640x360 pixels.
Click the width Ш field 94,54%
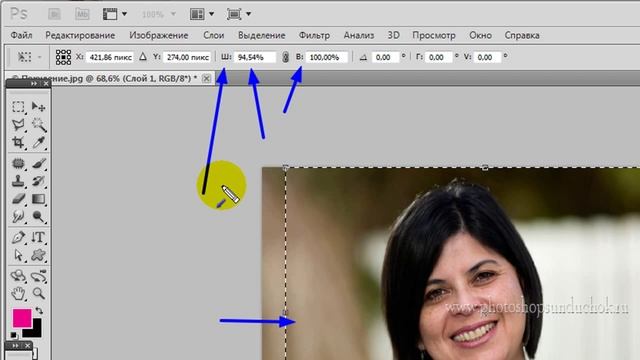pyautogui.click(x=255, y=57)
